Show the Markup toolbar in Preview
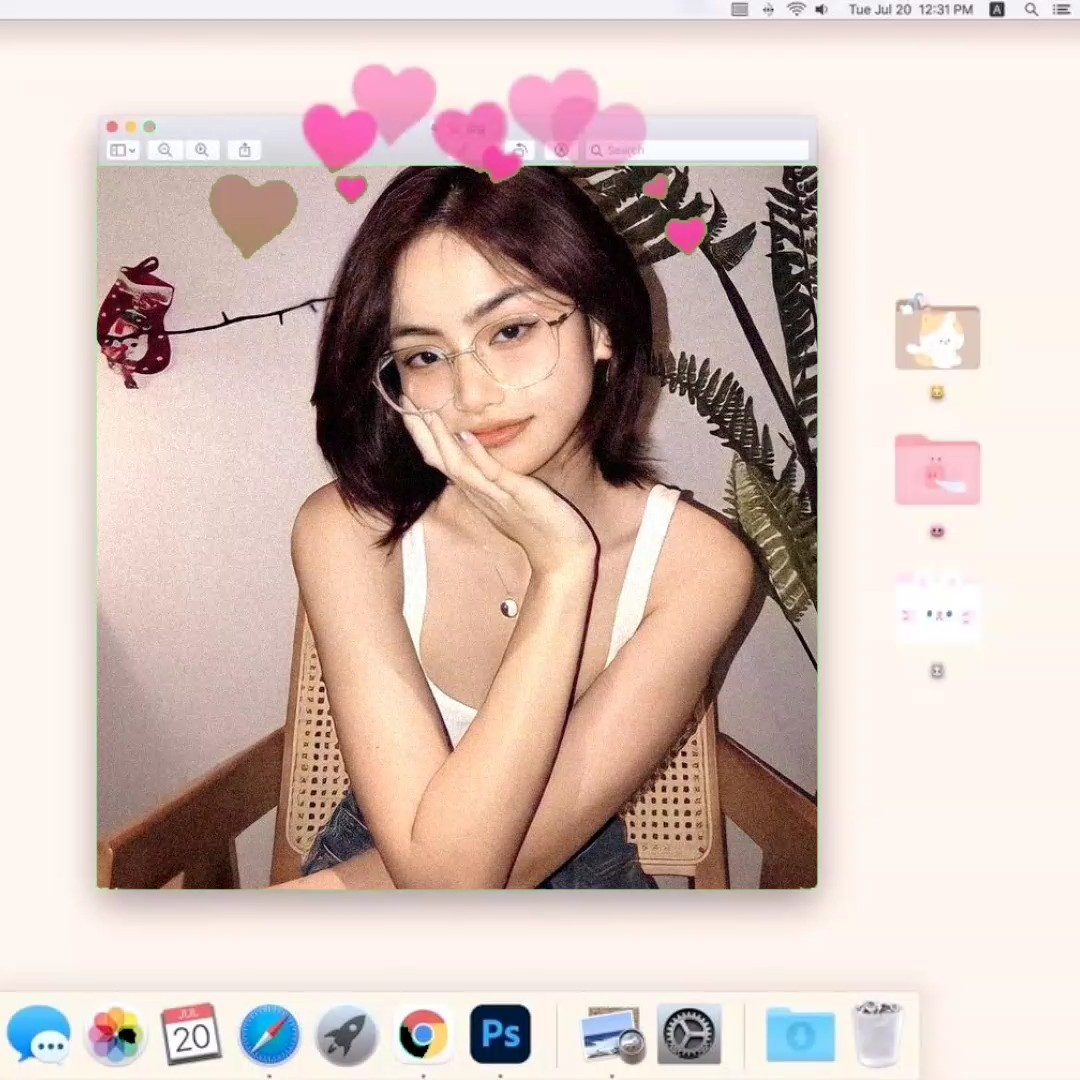This screenshot has height=1080, width=1080. pos(561,150)
